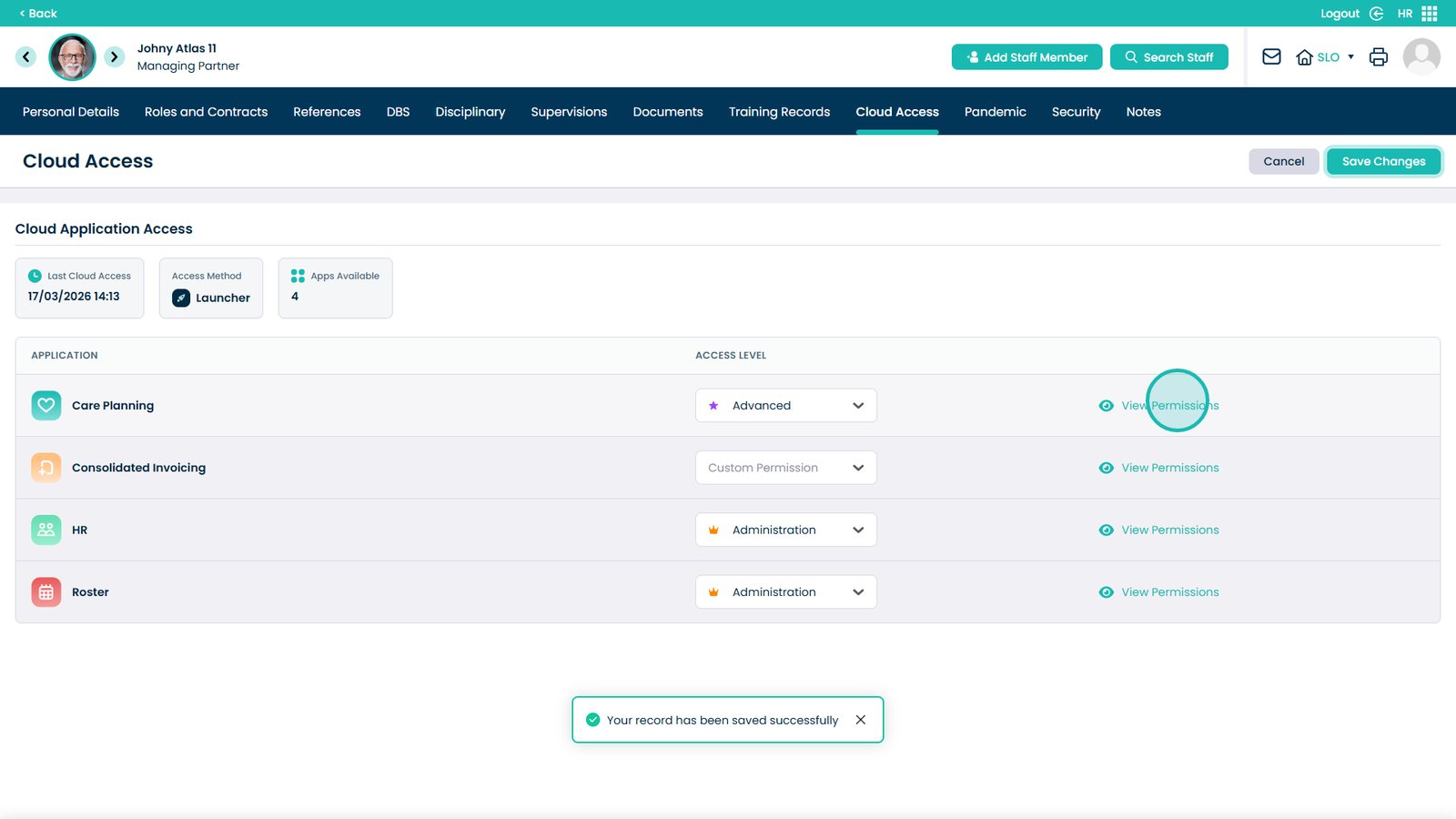Viewport: 1456px width, 819px height.
Task: Go to next staff member arrow
Action: coord(114,56)
